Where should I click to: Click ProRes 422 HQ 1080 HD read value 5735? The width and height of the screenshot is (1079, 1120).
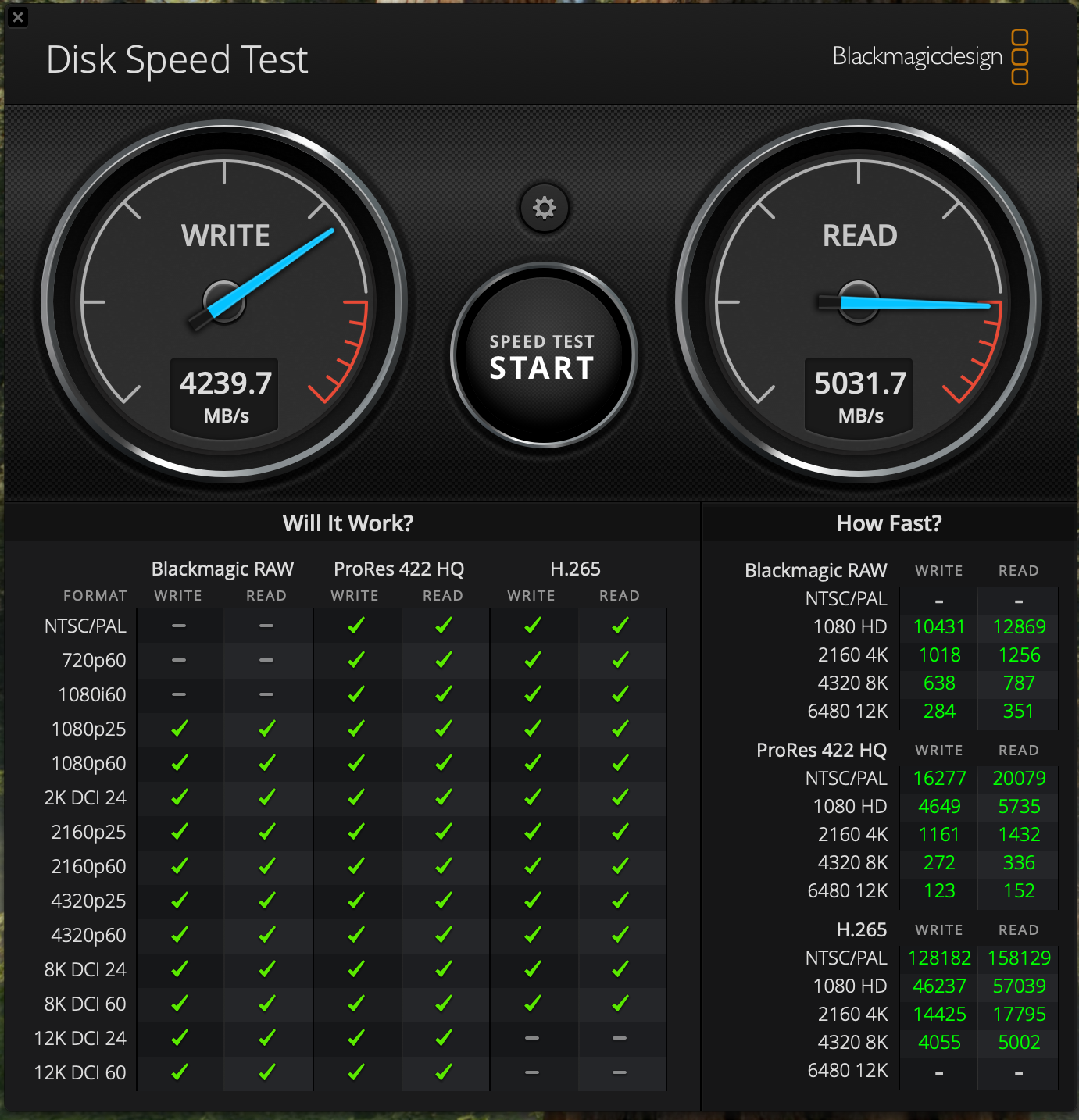pos(1019,807)
